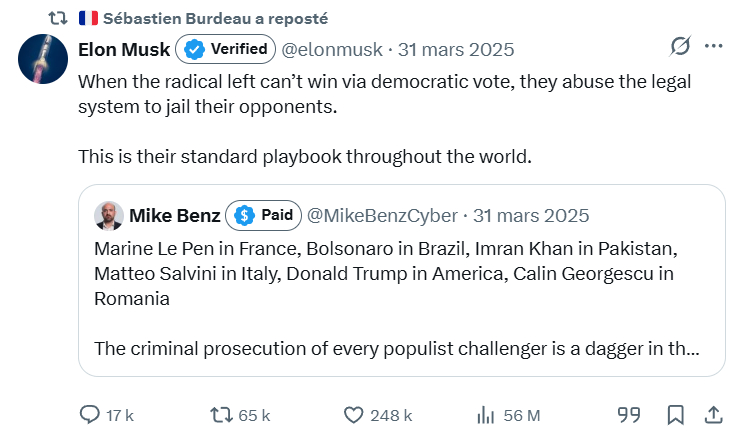738x447 pixels.
Task: Click Mike Benz's Paid badge
Action: pyautogui.click(x=261, y=215)
